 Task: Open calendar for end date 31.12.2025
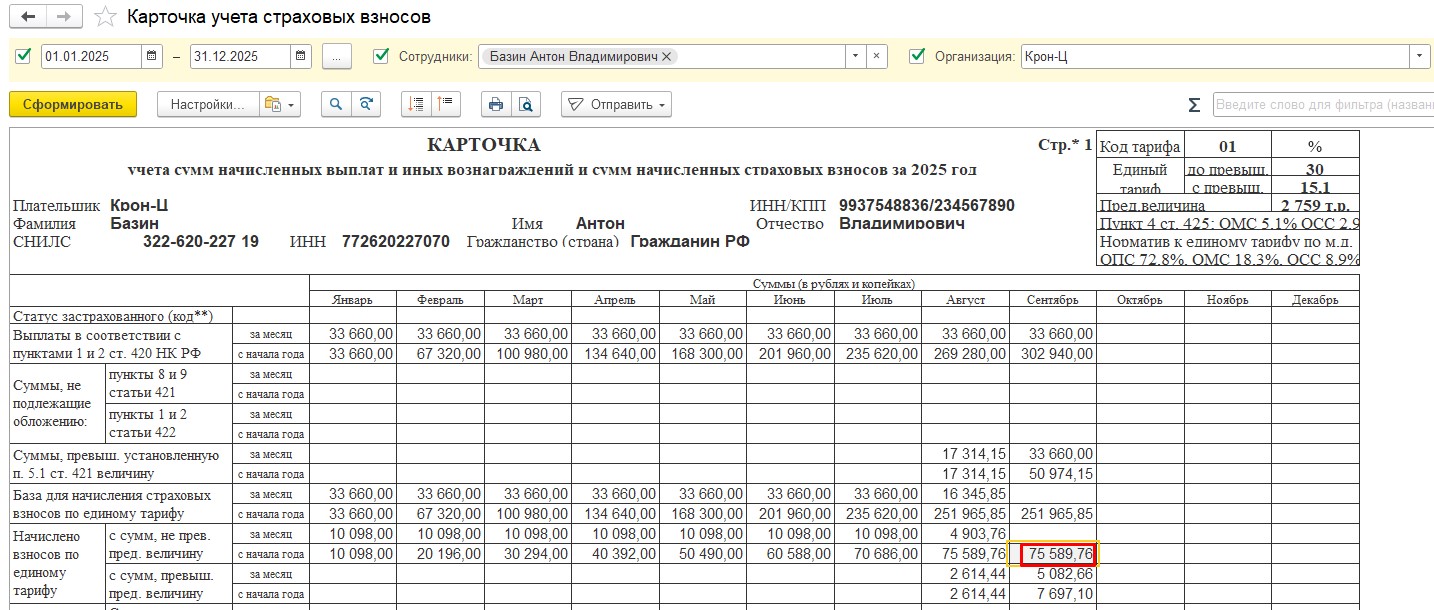(300, 57)
